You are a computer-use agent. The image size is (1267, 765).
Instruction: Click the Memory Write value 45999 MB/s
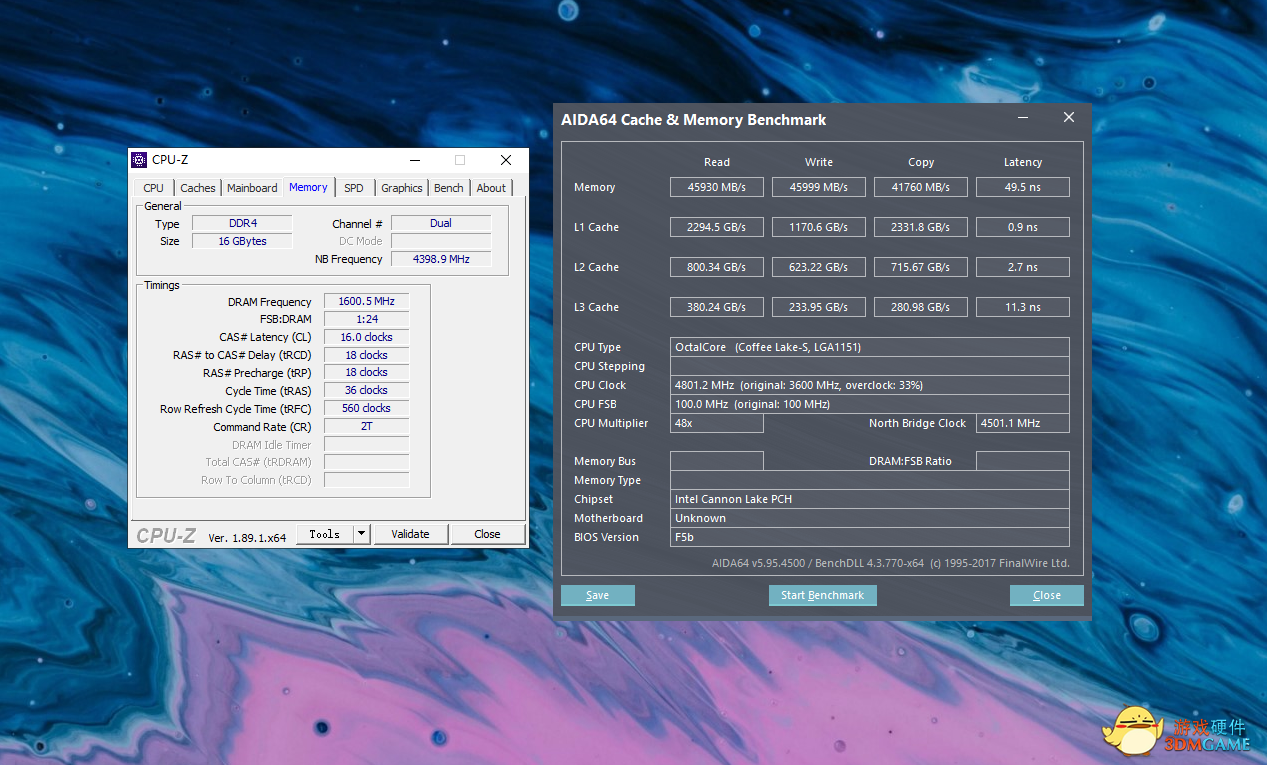click(x=819, y=187)
